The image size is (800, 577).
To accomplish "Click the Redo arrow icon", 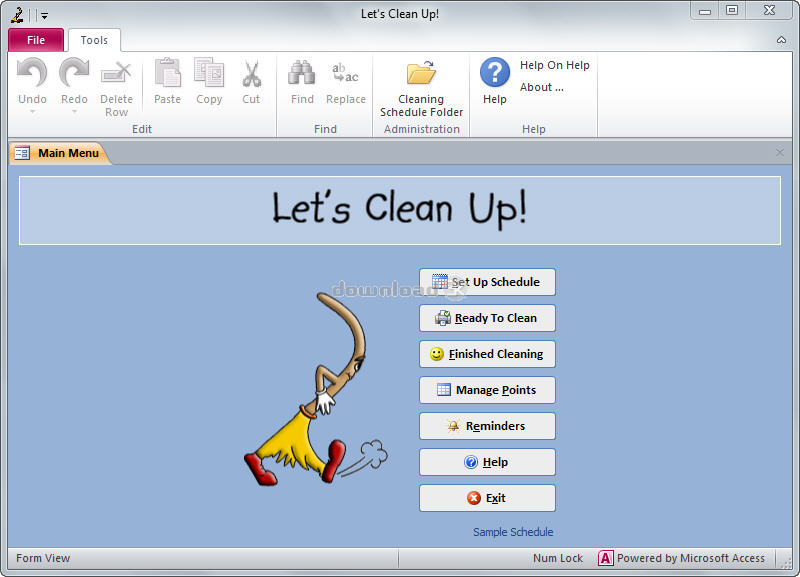I will point(74,73).
